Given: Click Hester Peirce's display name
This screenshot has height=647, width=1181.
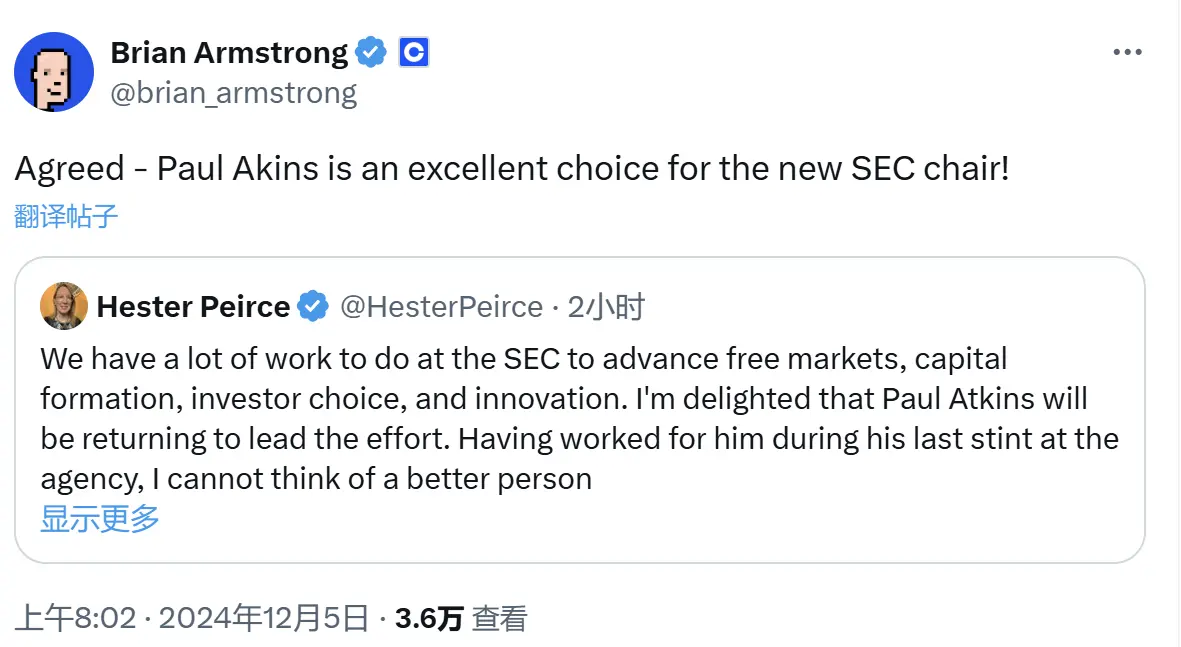Looking at the screenshot, I should [193, 307].
